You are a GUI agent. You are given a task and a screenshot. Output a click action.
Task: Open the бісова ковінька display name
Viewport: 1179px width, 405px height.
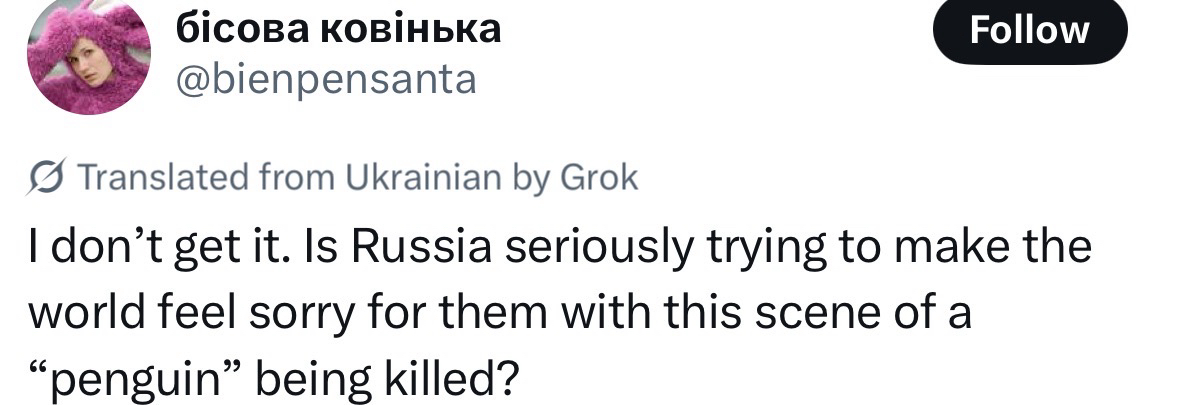[338, 30]
